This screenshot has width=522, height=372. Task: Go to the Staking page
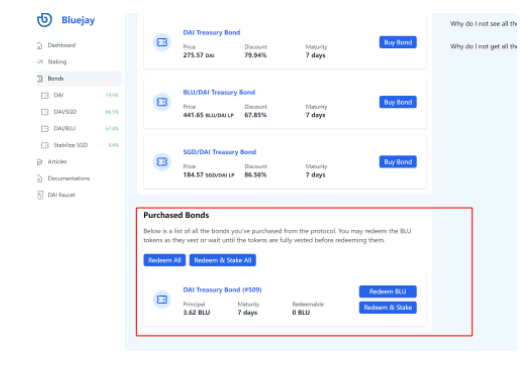57,62
